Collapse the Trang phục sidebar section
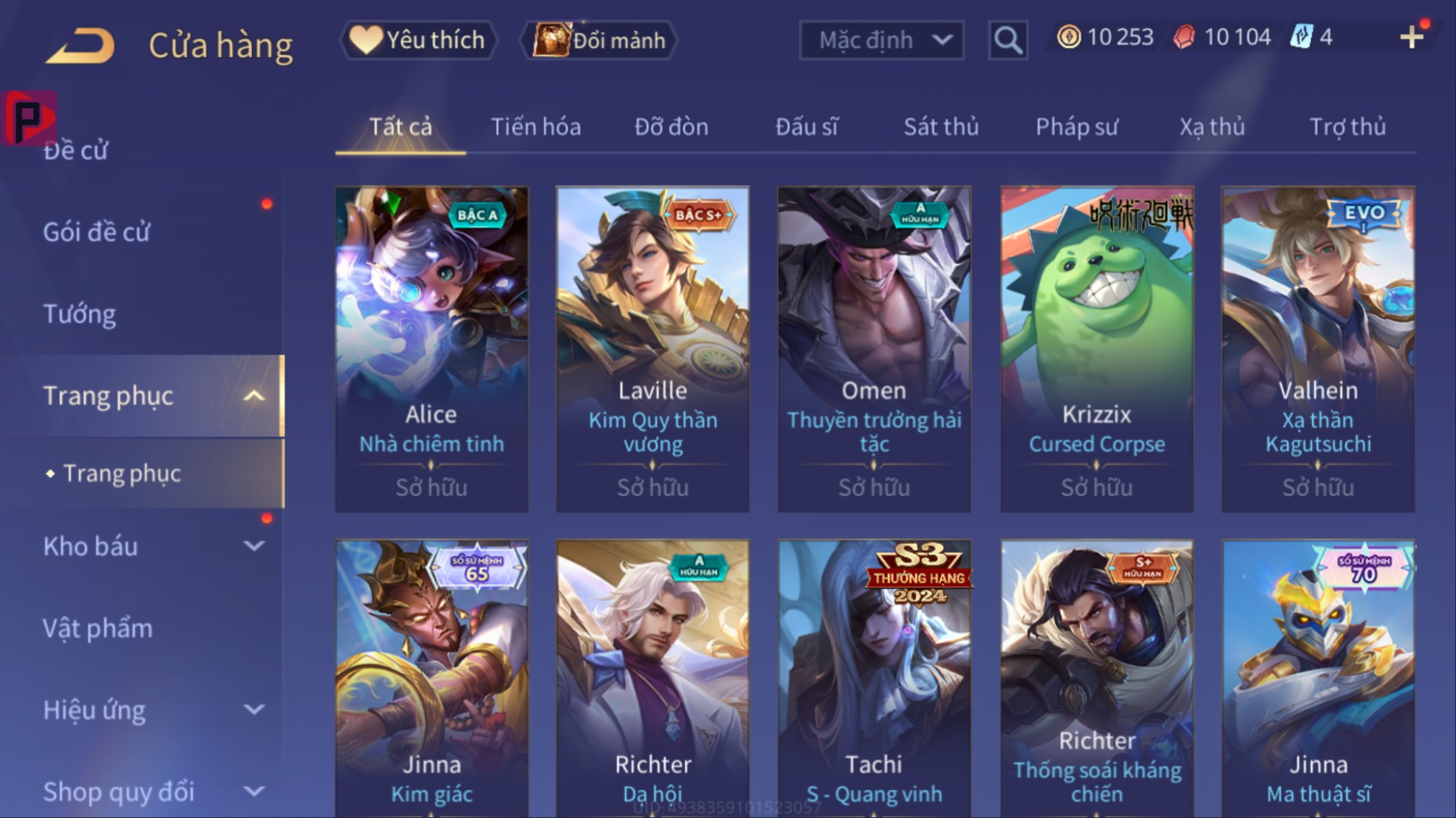This screenshot has width=1456, height=818. tap(253, 396)
